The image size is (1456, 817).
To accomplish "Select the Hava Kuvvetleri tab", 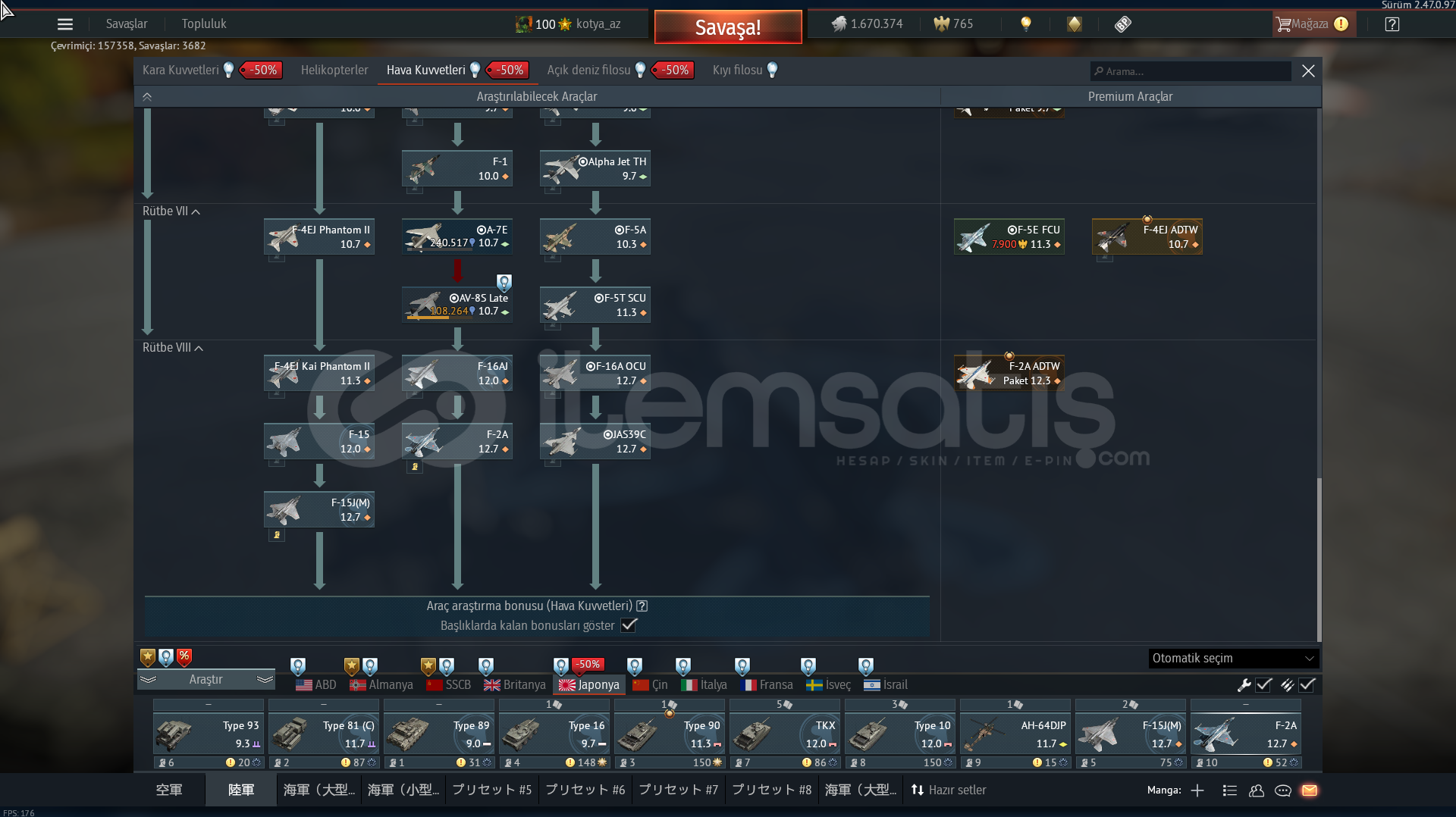I will click(426, 70).
